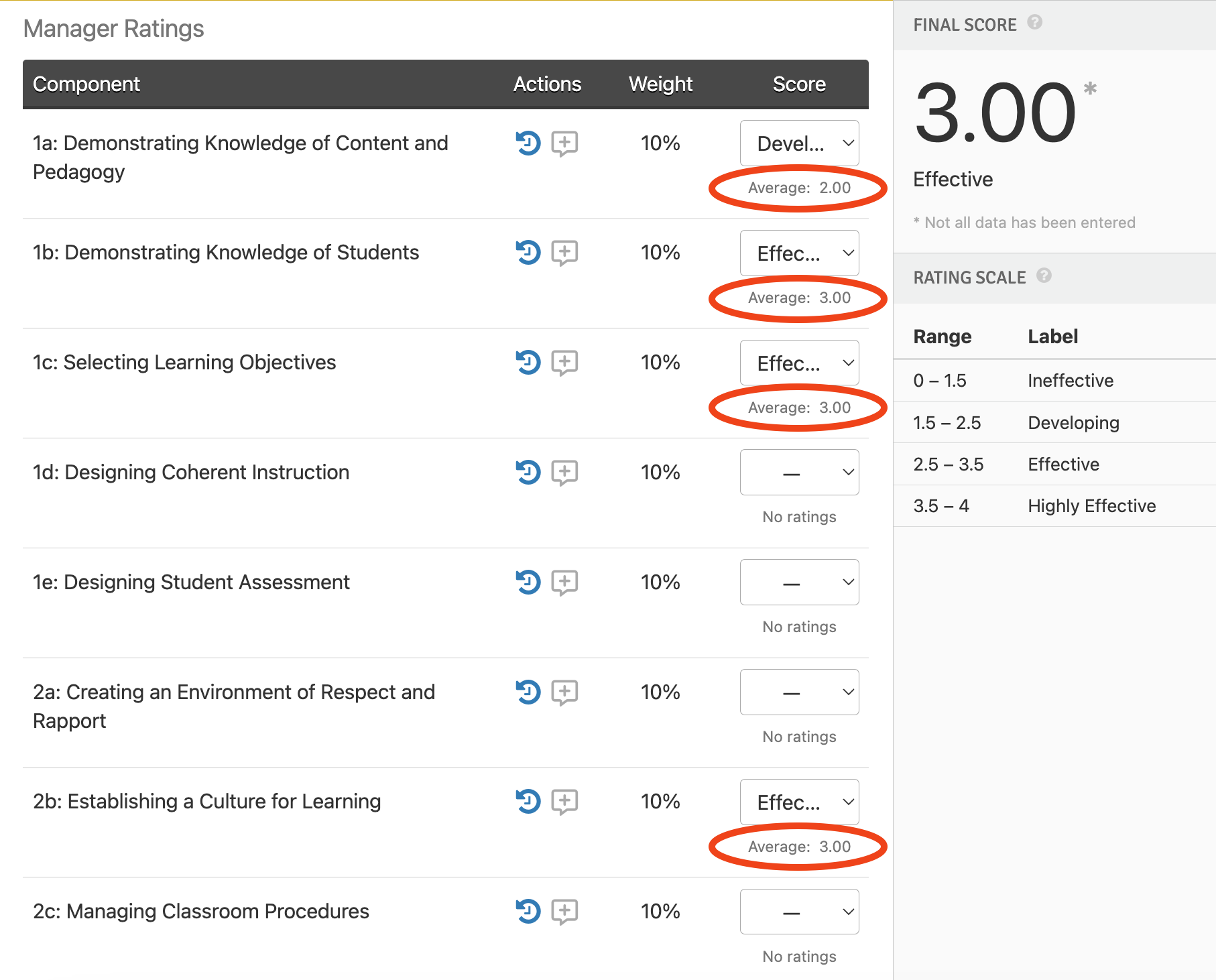Screen dimensions: 1216x980
Task: Open rating history for component 1a
Action: pos(528,143)
